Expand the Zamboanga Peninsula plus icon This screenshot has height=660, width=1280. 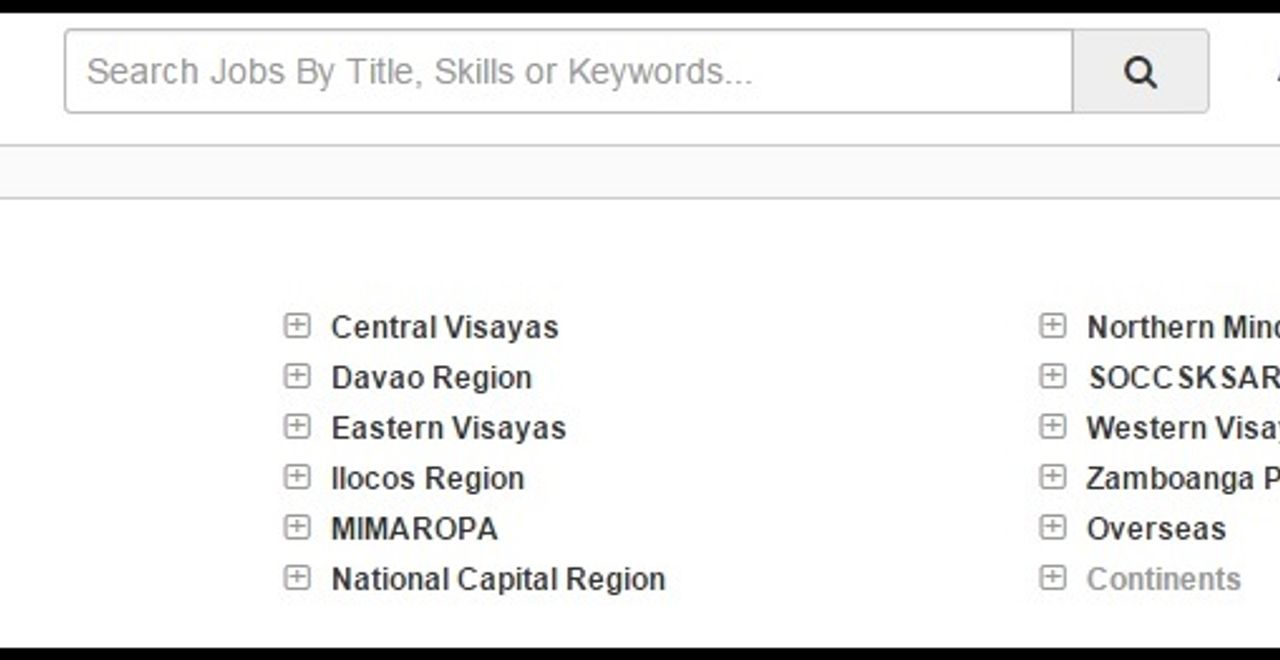(1053, 477)
